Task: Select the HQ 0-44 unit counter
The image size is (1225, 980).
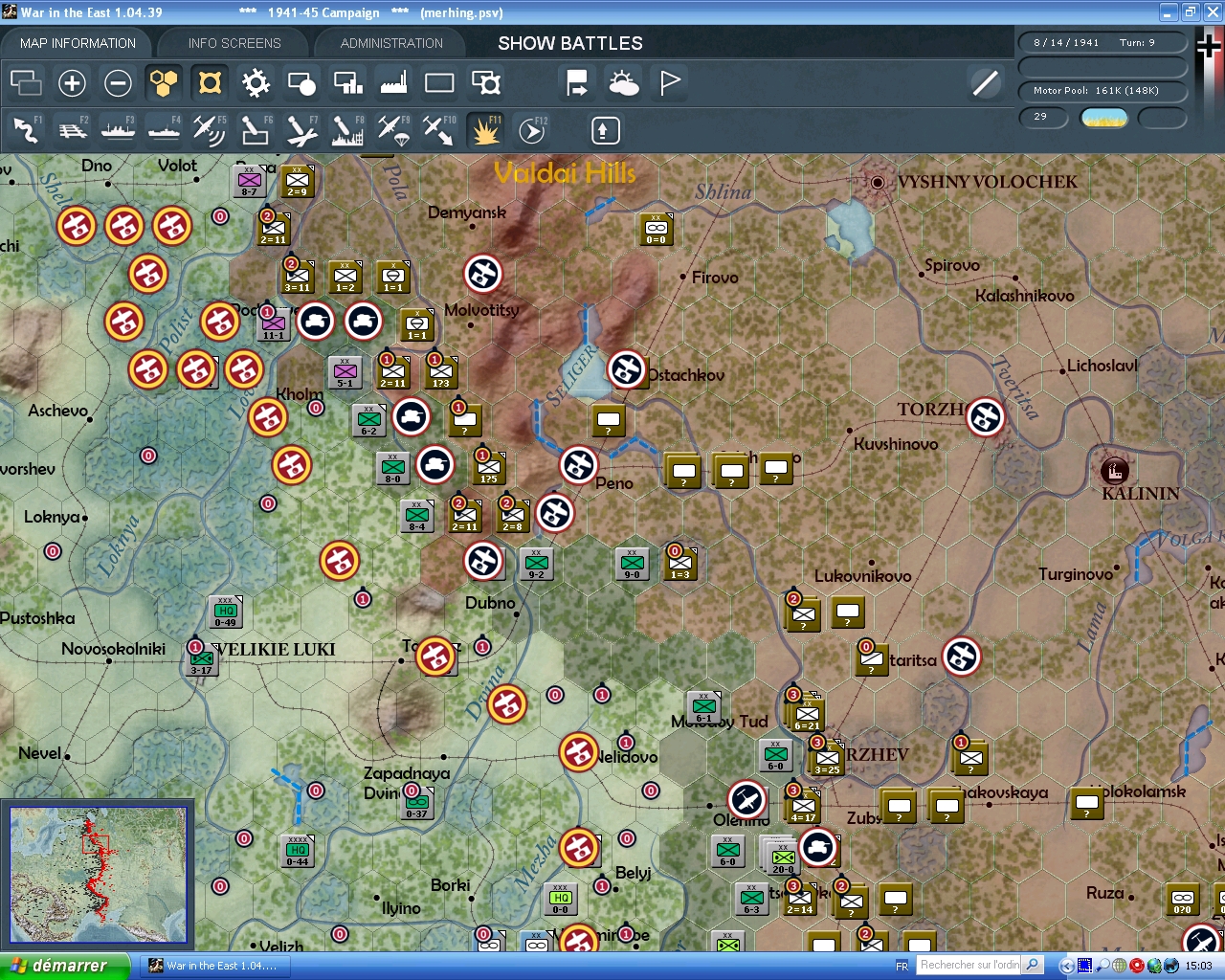Action: [299, 851]
